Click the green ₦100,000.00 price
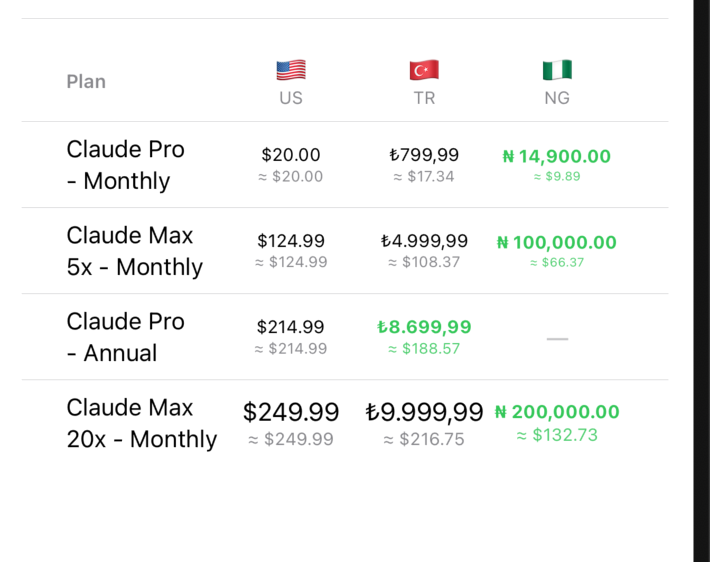 (557, 243)
